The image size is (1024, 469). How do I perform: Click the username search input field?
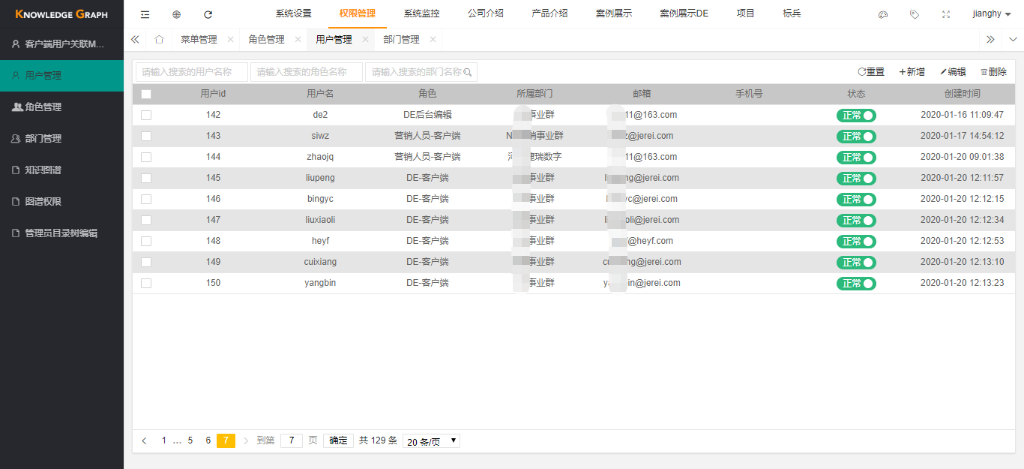[191, 72]
